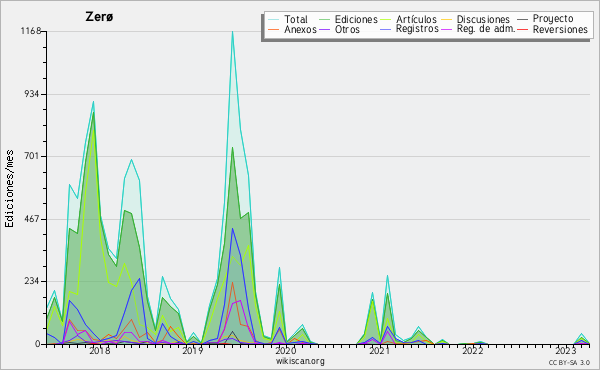Click the 2021 x-axis label
This screenshot has height=370, width=600.
pos(379,351)
